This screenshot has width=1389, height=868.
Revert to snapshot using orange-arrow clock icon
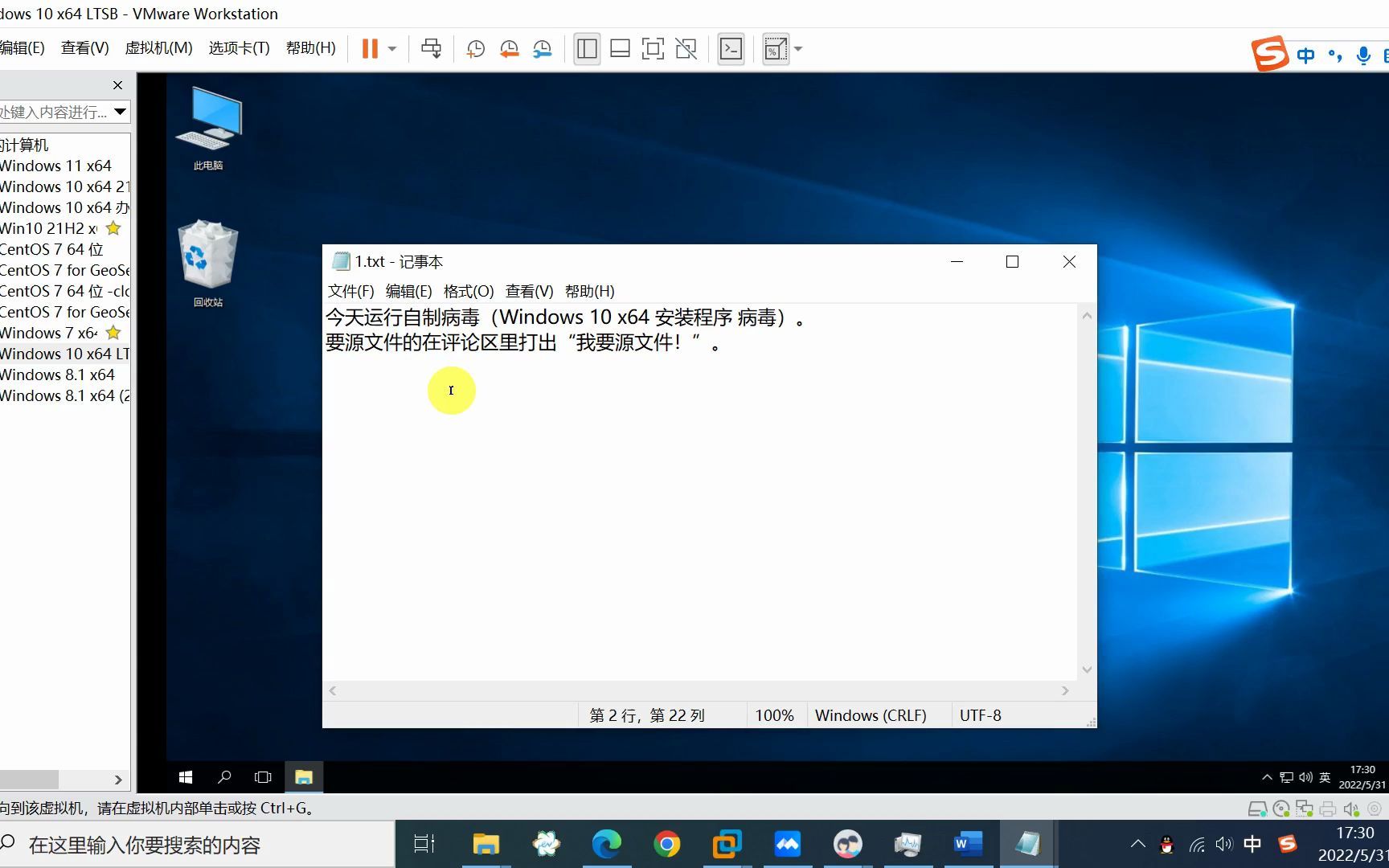[509, 49]
